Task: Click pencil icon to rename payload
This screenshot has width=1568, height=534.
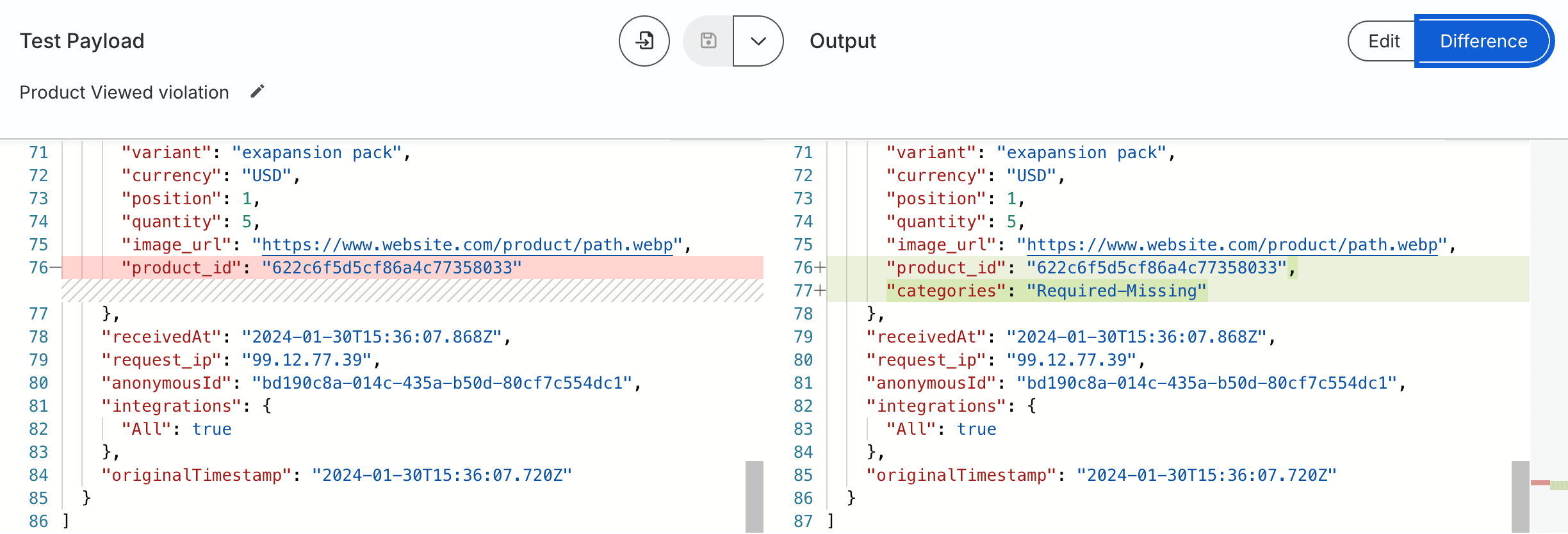Action: (x=257, y=92)
